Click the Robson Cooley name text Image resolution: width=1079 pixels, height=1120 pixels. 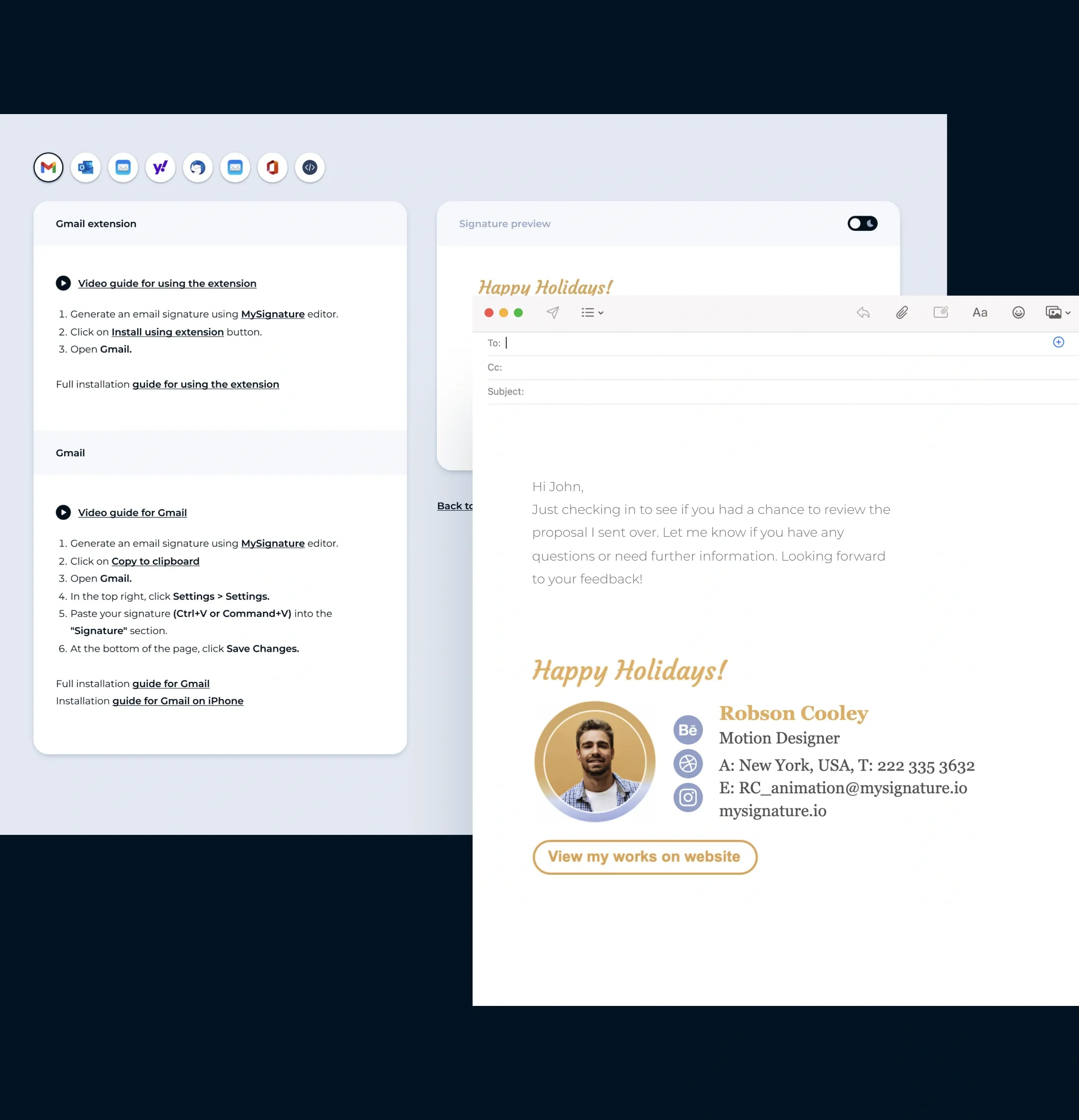click(x=794, y=713)
